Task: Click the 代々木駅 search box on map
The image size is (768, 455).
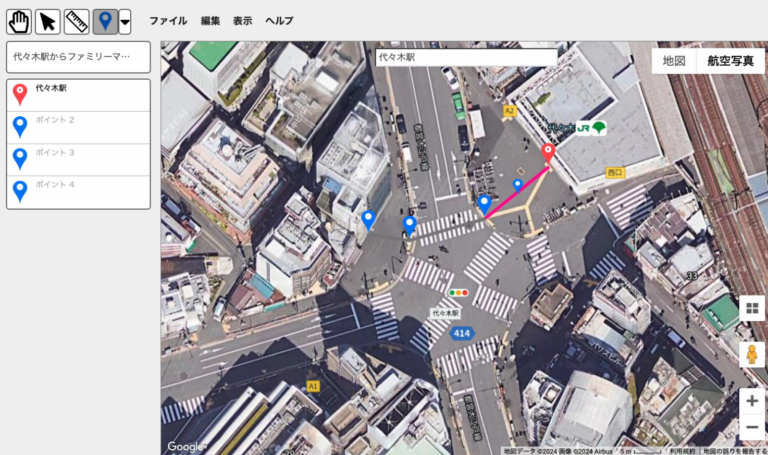Action: pos(466,58)
